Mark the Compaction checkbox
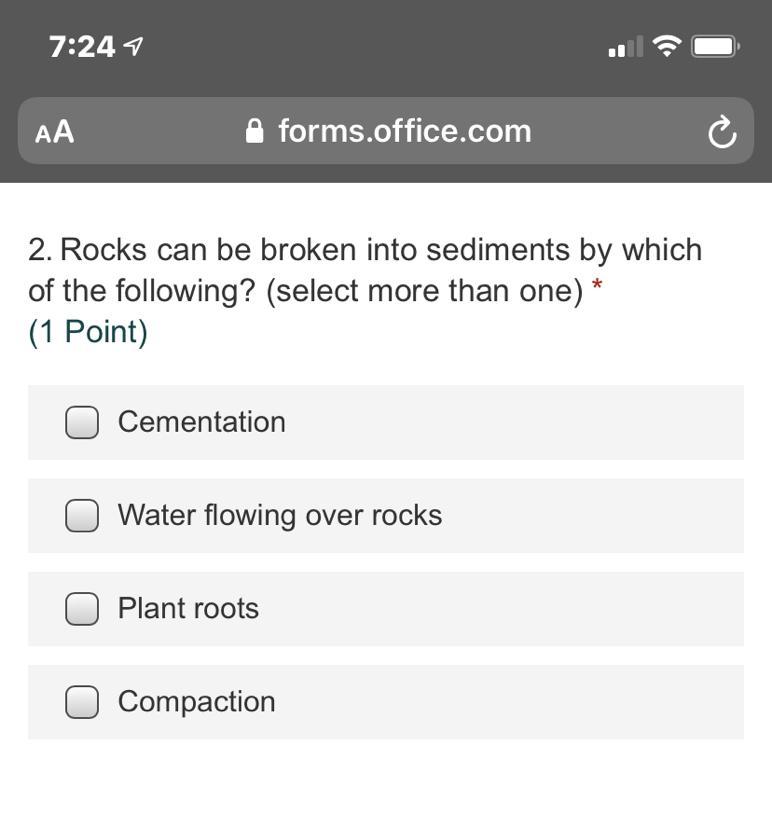Image resolution: width=772 pixels, height=827 pixels. 82,703
